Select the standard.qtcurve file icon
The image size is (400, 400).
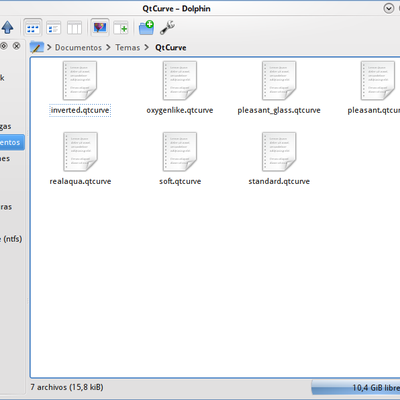pos(279,152)
